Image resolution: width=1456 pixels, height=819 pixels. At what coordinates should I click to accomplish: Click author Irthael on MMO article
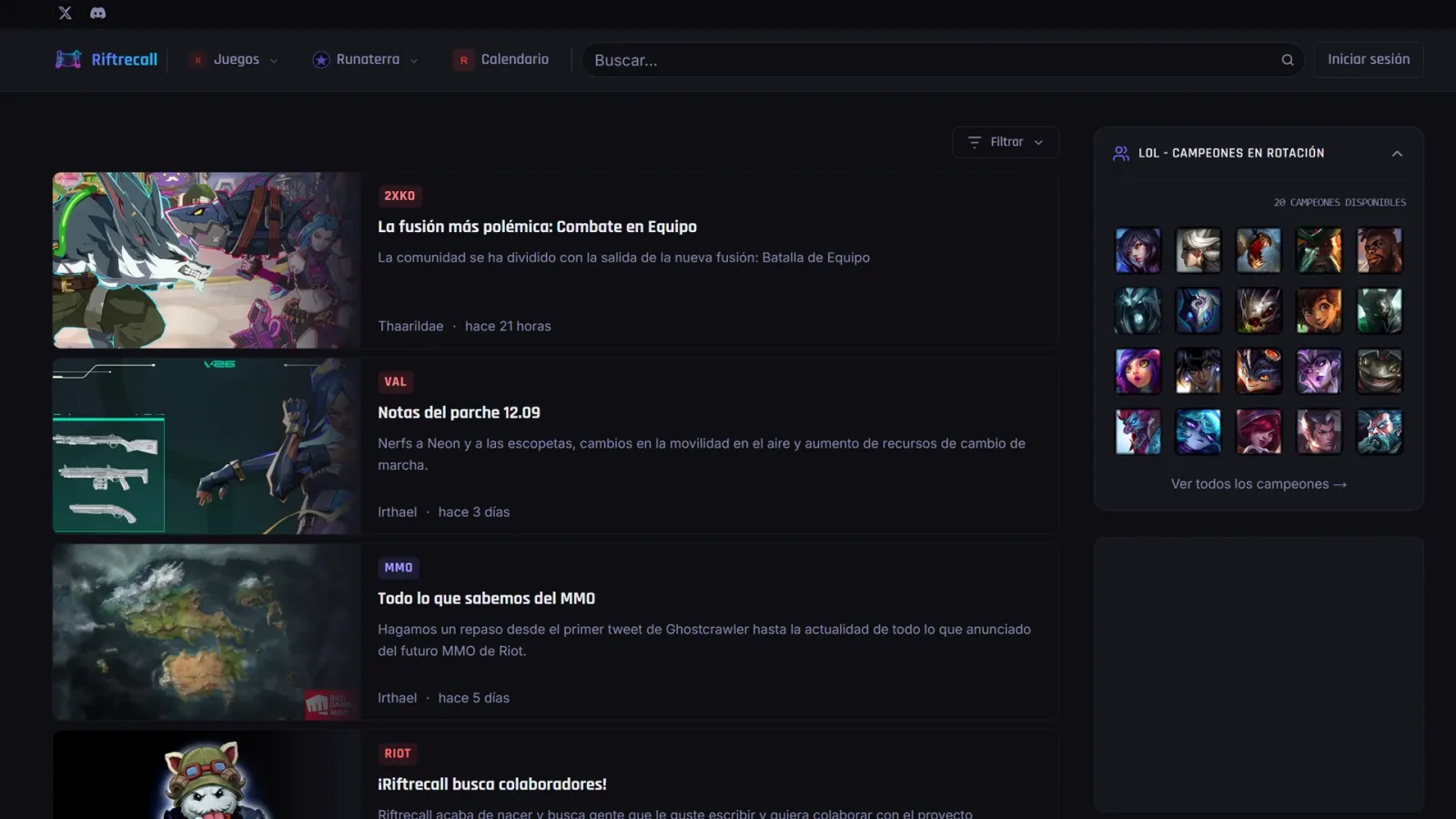coord(397,697)
